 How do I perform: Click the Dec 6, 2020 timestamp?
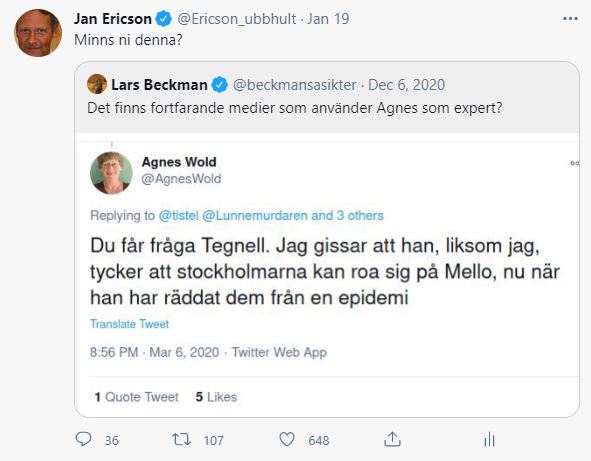406,85
